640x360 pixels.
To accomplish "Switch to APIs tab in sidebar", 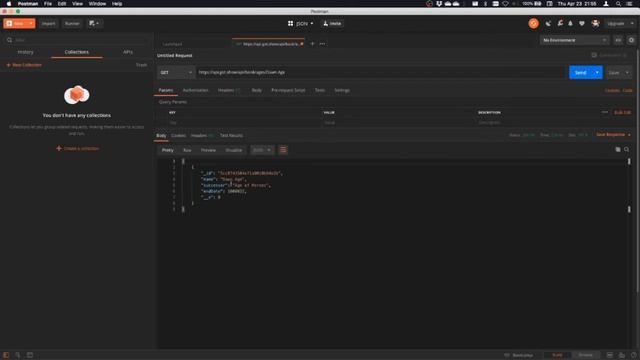I will [x=128, y=52].
